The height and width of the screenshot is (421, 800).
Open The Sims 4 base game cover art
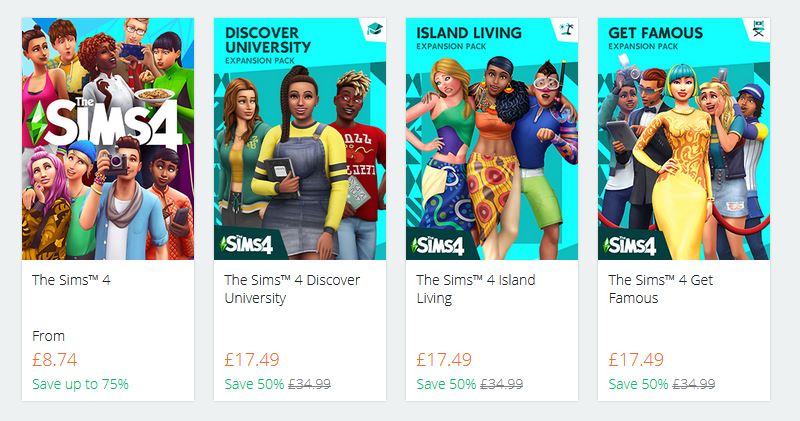(x=108, y=139)
